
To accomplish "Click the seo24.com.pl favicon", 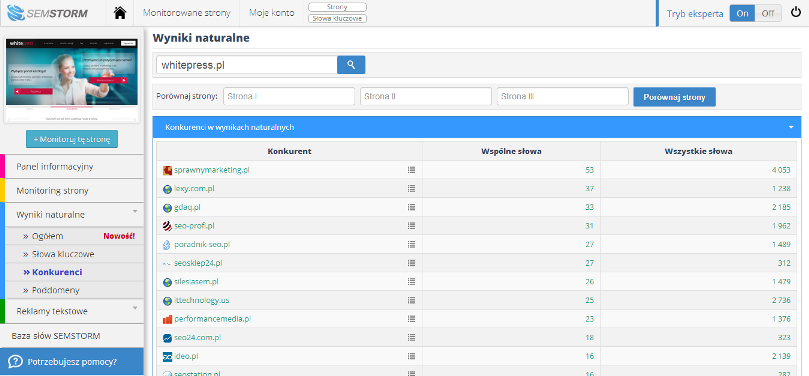I will (x=167, y=338).
